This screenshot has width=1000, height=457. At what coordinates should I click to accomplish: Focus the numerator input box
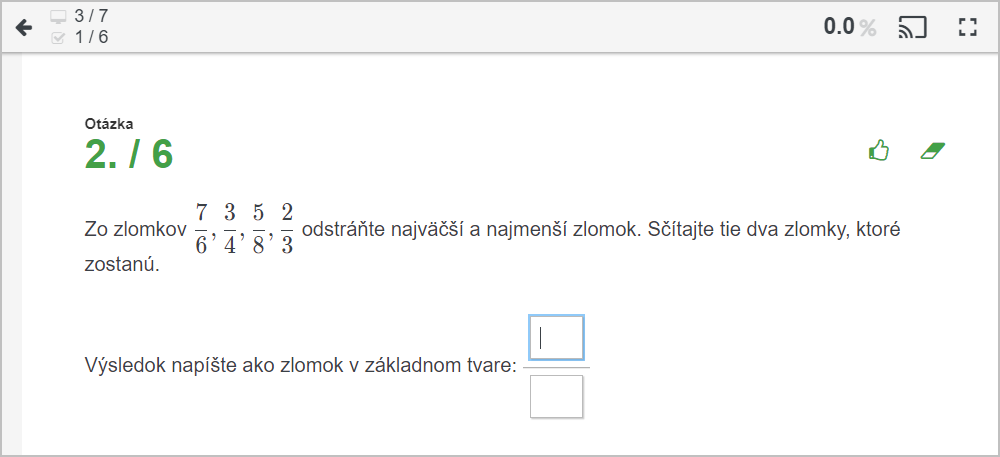(556, 338)
